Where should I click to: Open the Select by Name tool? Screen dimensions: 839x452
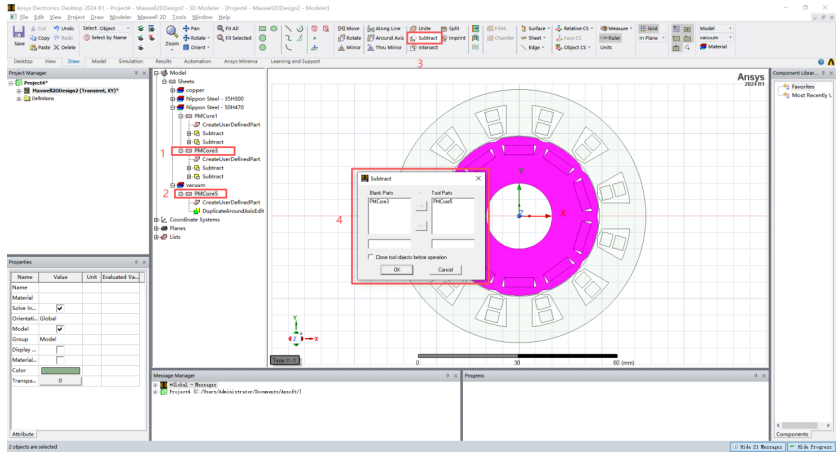click(x=105, y=38)
